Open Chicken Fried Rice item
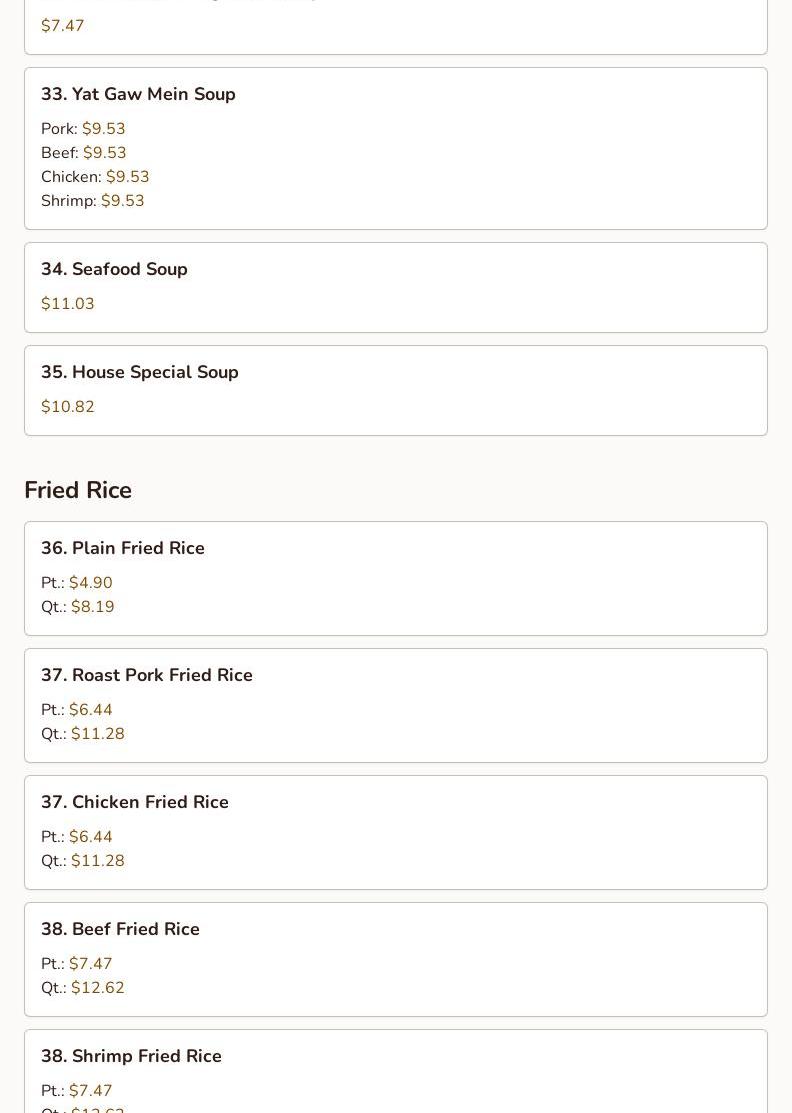The height and width of the screenshot is (1113, 792). [x=396, y=833]
